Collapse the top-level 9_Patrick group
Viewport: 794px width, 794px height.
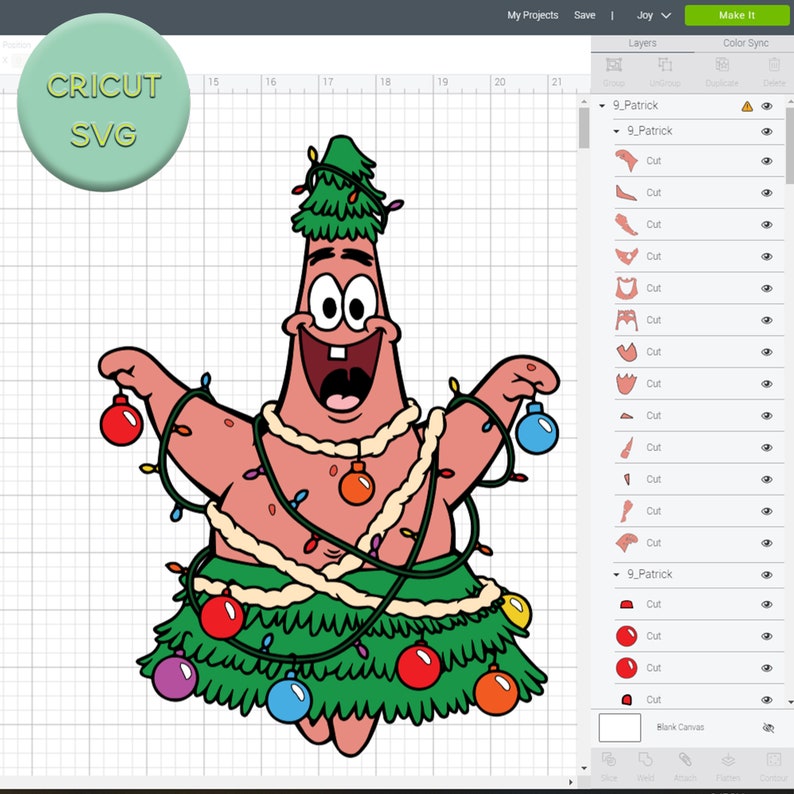point(602,106)
